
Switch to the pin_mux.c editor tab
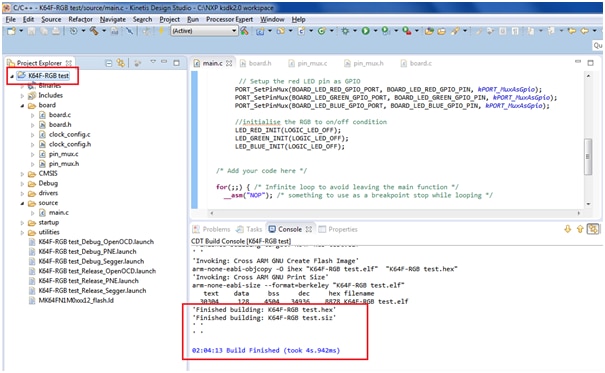(x=308, y=63)
